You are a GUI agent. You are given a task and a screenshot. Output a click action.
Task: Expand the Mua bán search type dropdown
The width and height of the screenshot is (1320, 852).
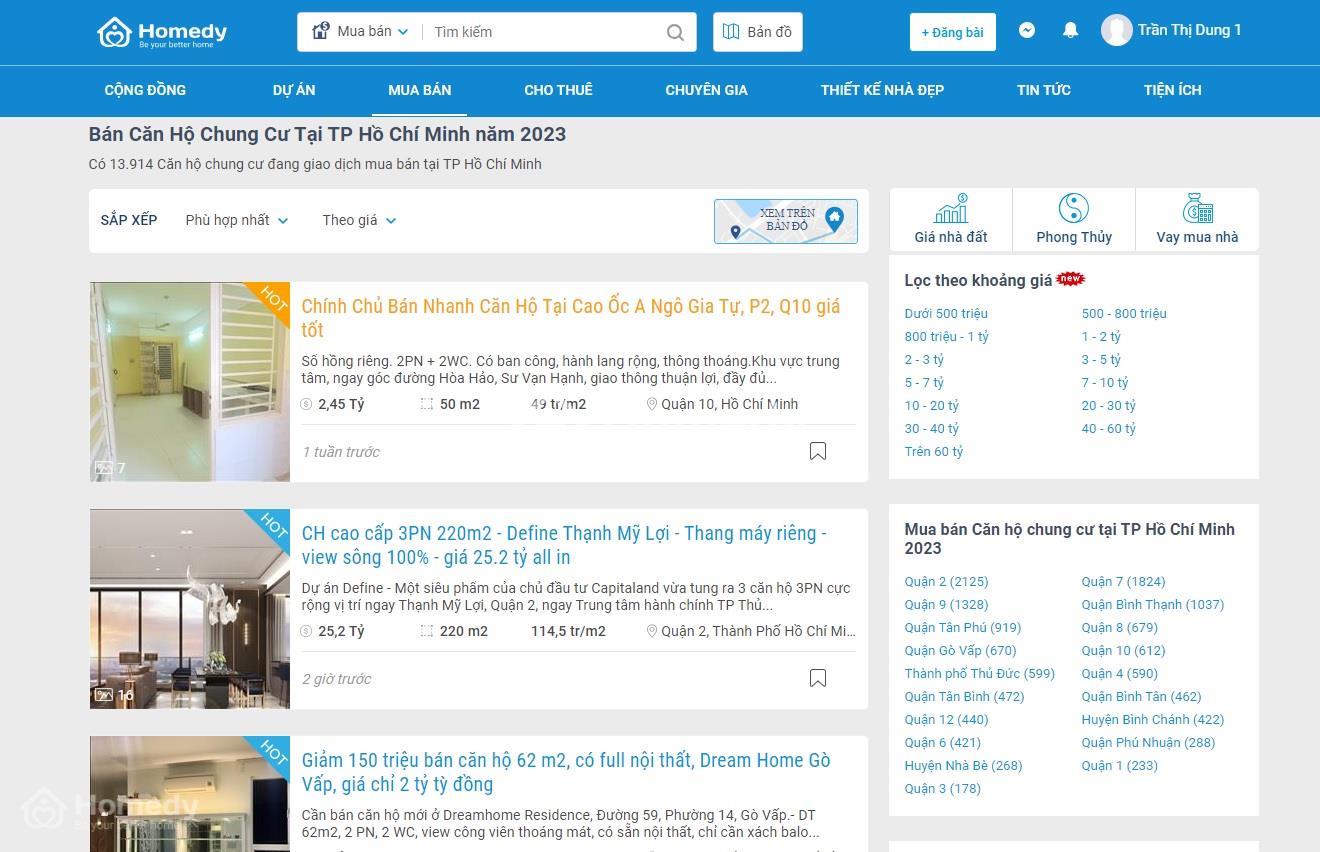(360, 32)
